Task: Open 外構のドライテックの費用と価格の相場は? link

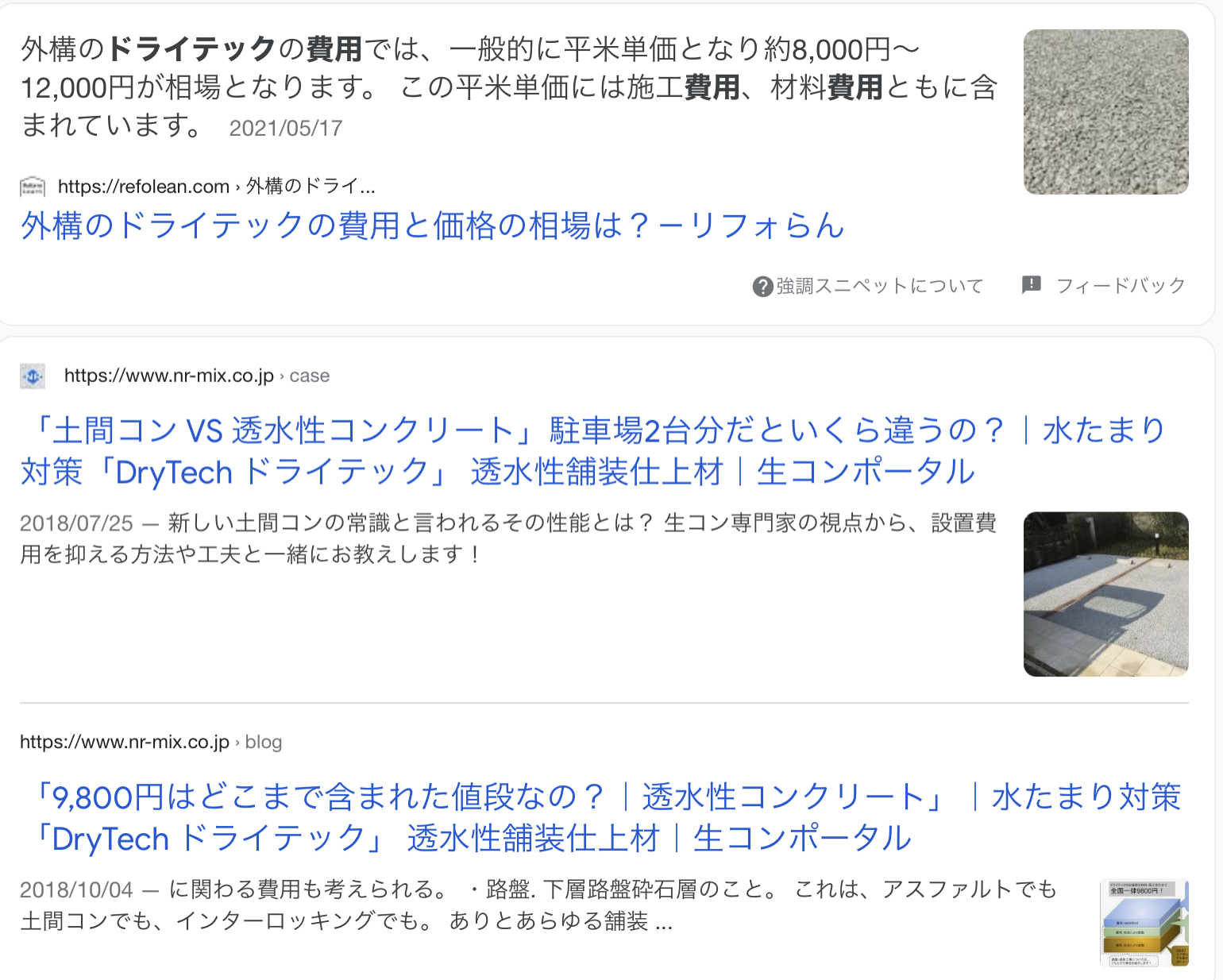Action: [x=433, y=226]
